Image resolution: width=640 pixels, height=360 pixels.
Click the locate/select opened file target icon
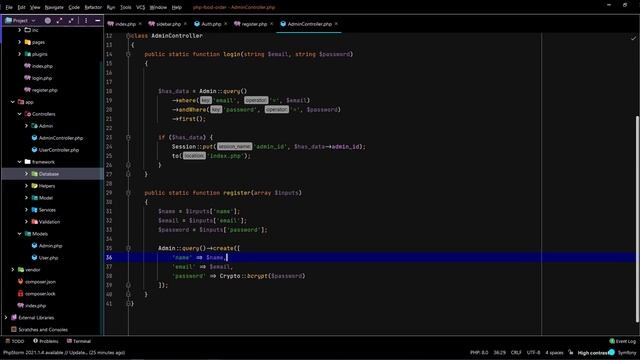48,20
